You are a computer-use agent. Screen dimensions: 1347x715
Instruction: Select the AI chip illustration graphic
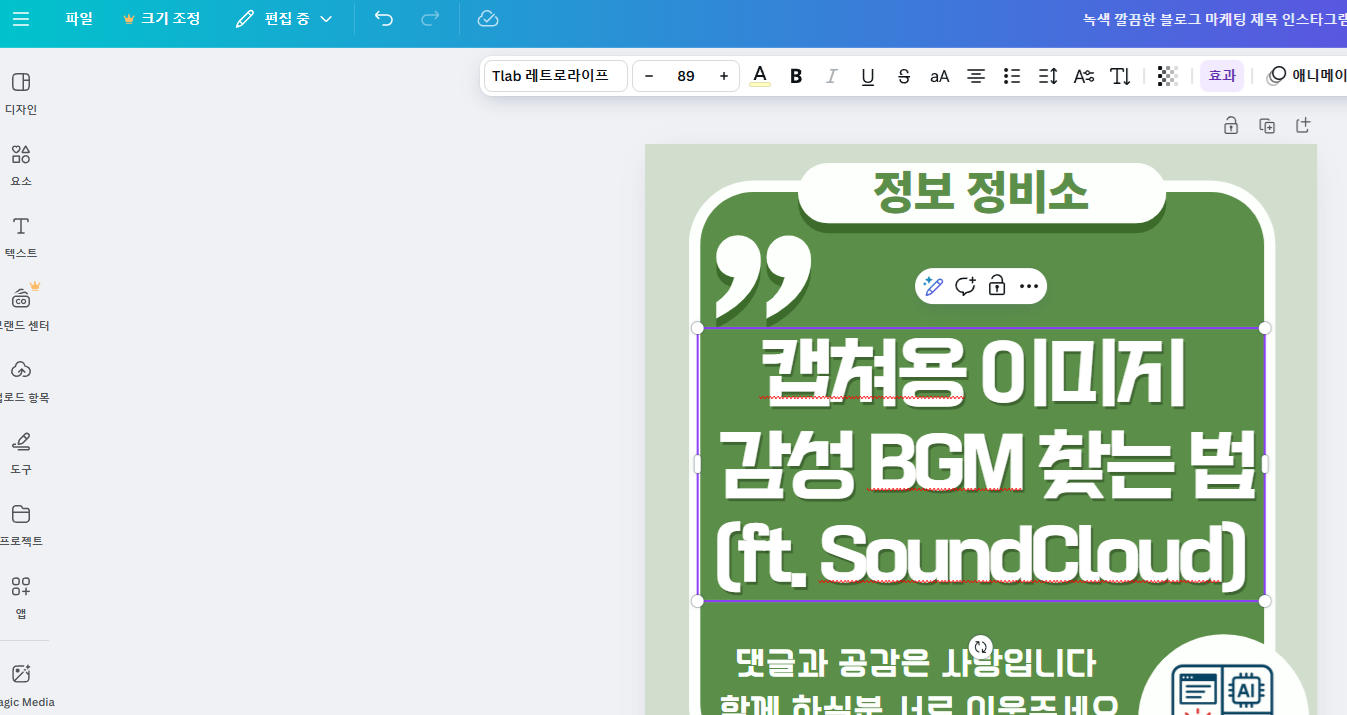(x=1223, y=689)
